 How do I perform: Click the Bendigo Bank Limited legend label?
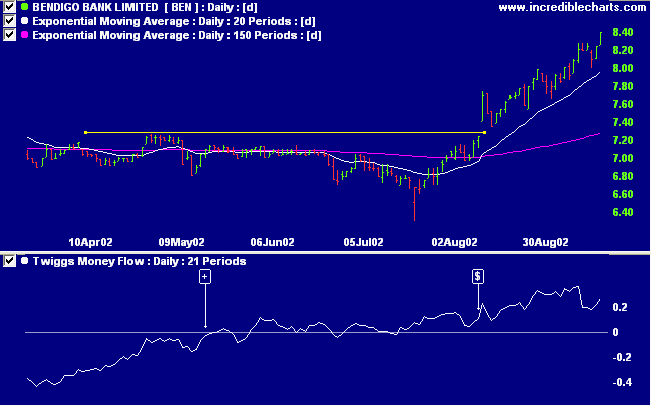coord(145,7)
